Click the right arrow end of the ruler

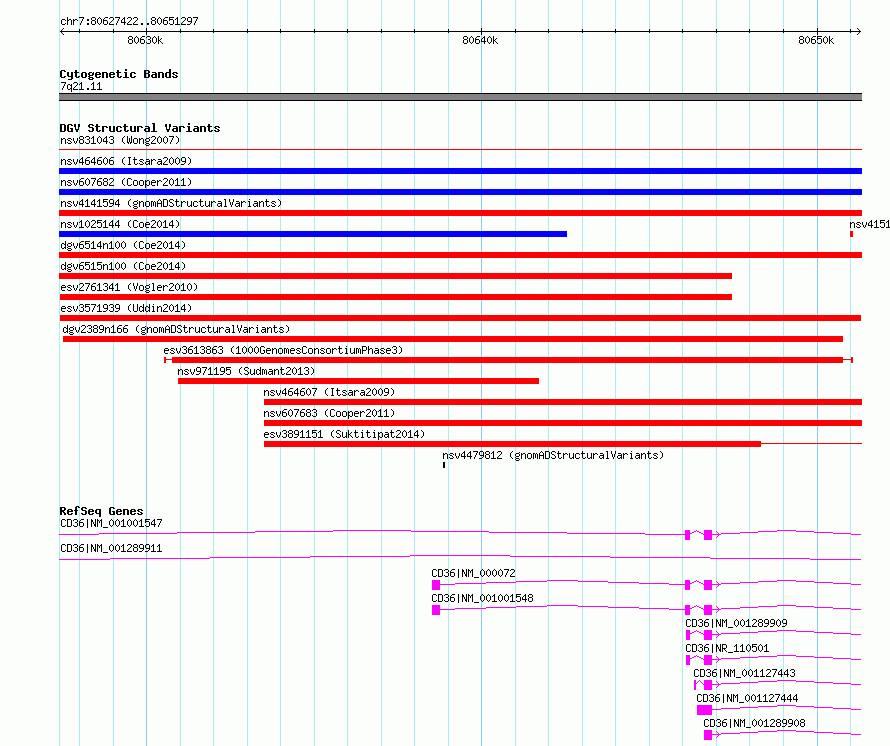(859, 31)
